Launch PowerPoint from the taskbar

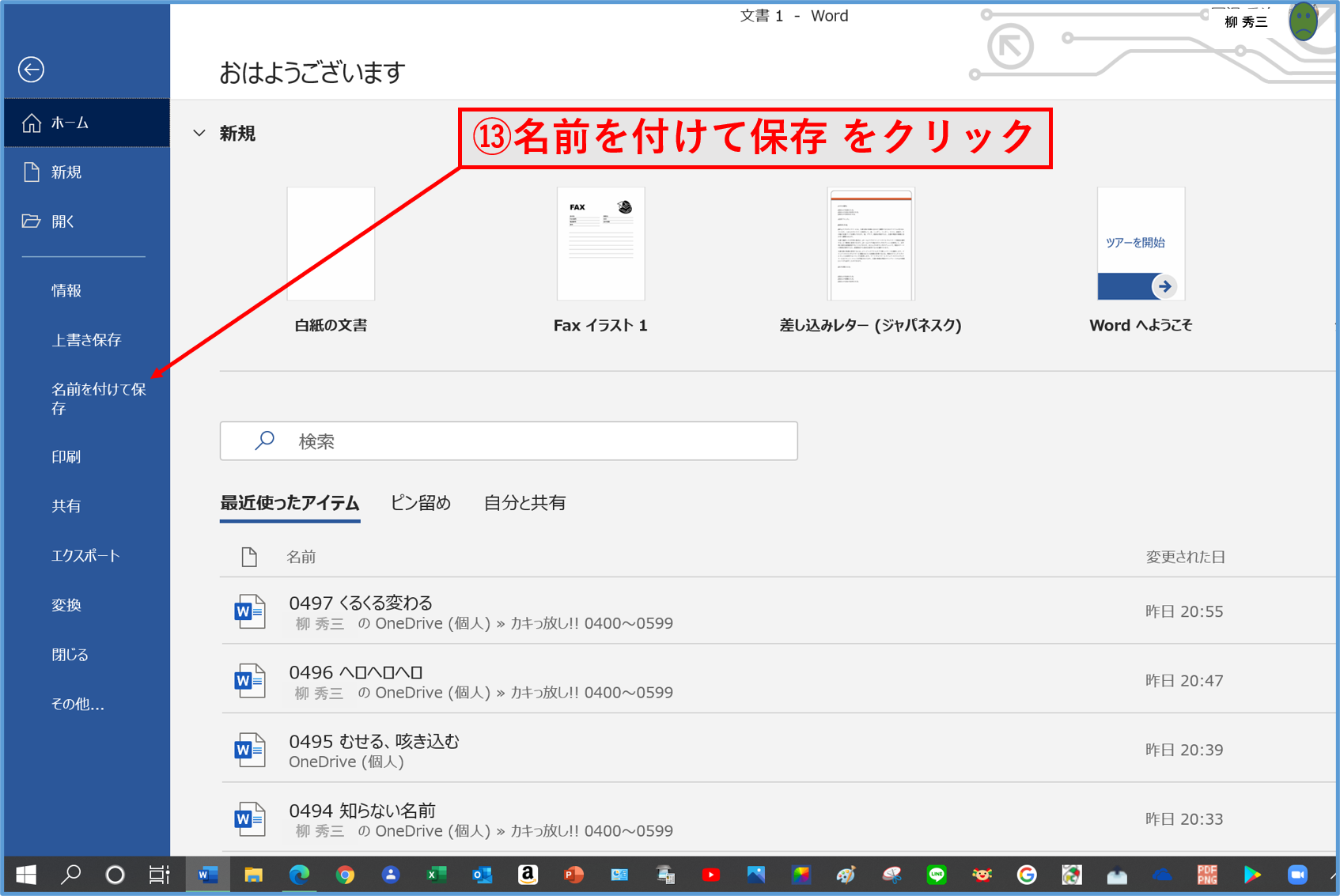pos(573,875)
